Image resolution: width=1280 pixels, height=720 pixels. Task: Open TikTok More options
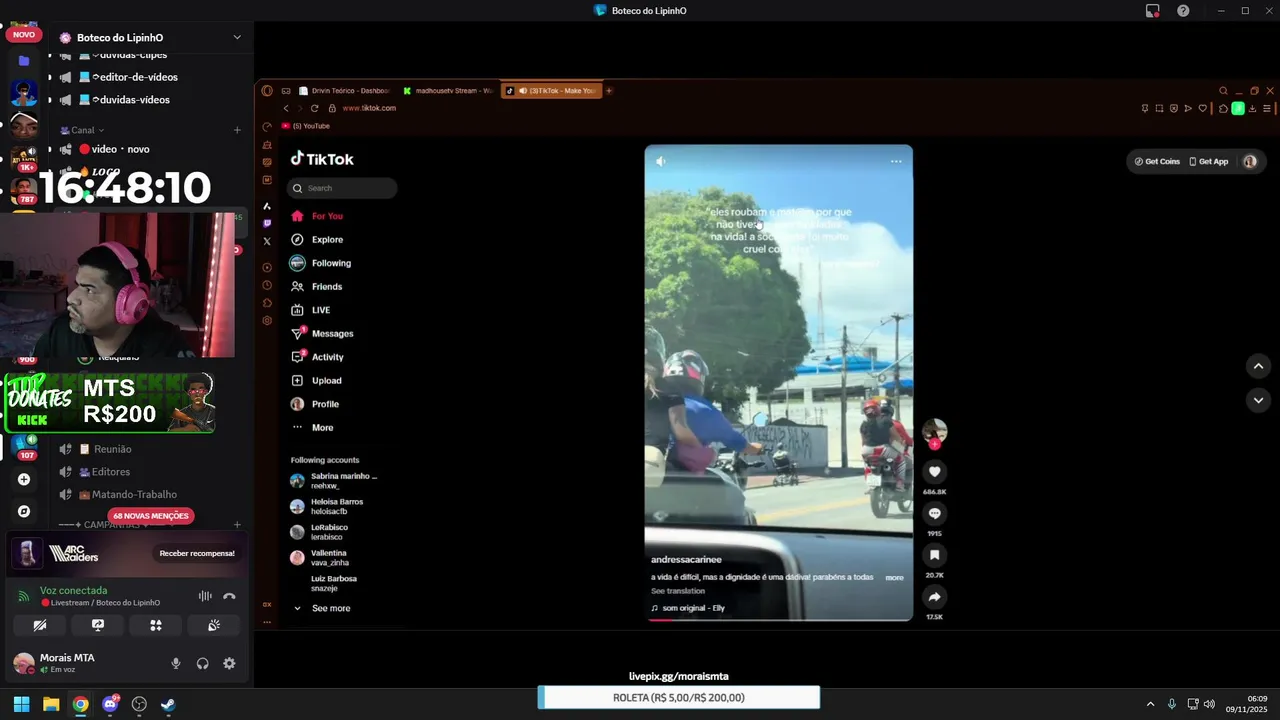tap(313, 428)
